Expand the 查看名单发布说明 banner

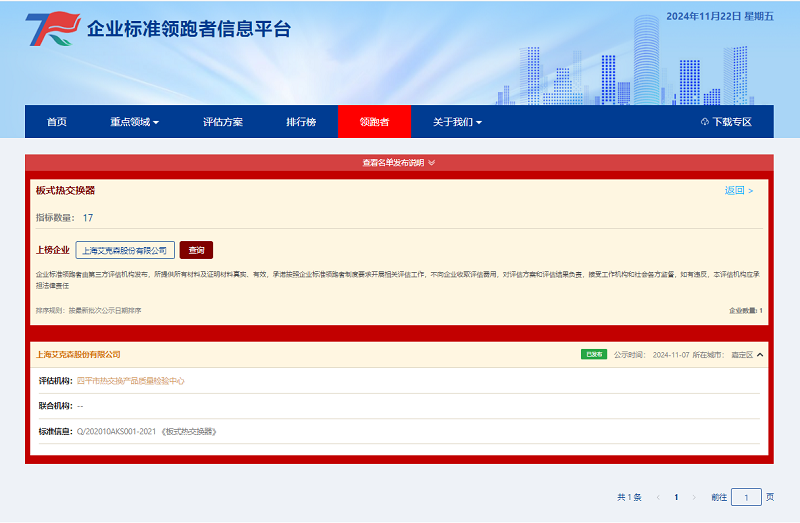tap(399, 163)
